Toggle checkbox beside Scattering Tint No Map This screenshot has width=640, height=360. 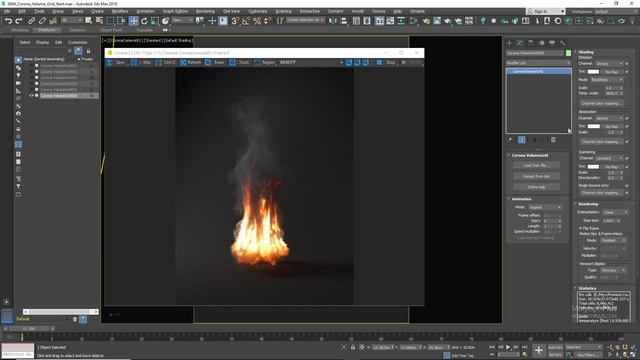pos(627,167)
